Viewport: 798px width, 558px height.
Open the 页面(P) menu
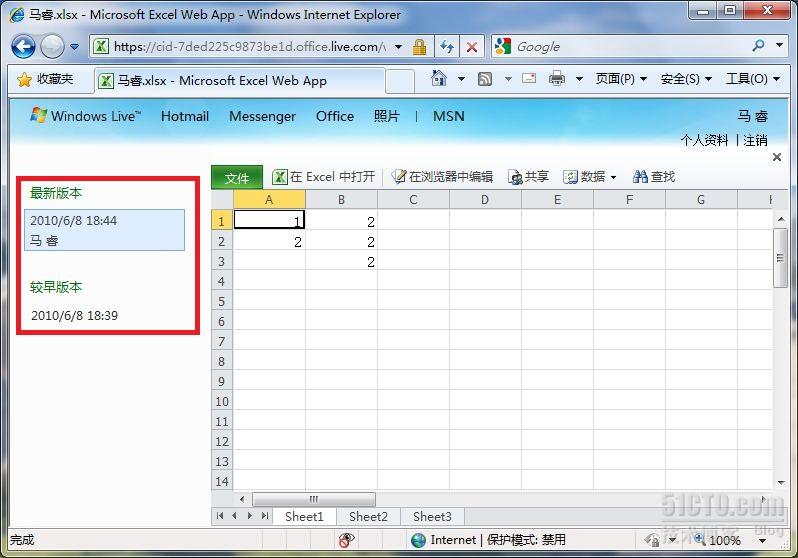(x=621, y=79)
